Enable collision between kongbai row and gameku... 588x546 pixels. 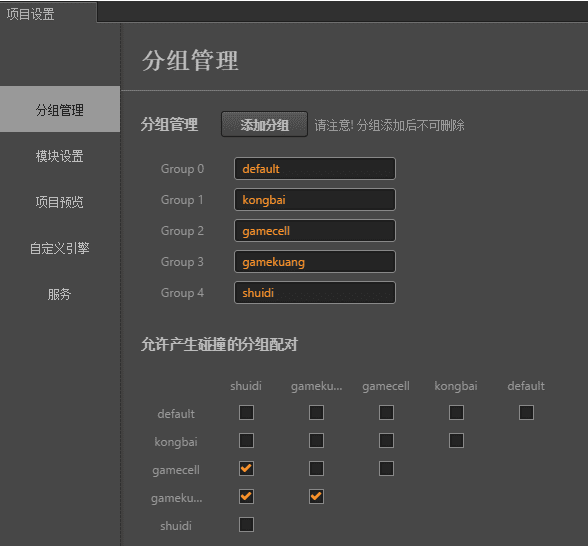(x=316, y=441)
